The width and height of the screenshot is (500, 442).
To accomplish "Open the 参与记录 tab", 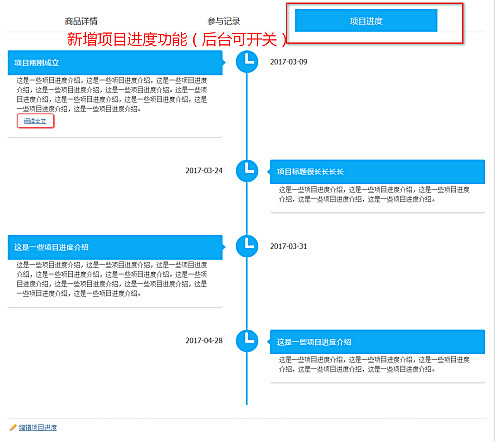I will pos(224,21).
